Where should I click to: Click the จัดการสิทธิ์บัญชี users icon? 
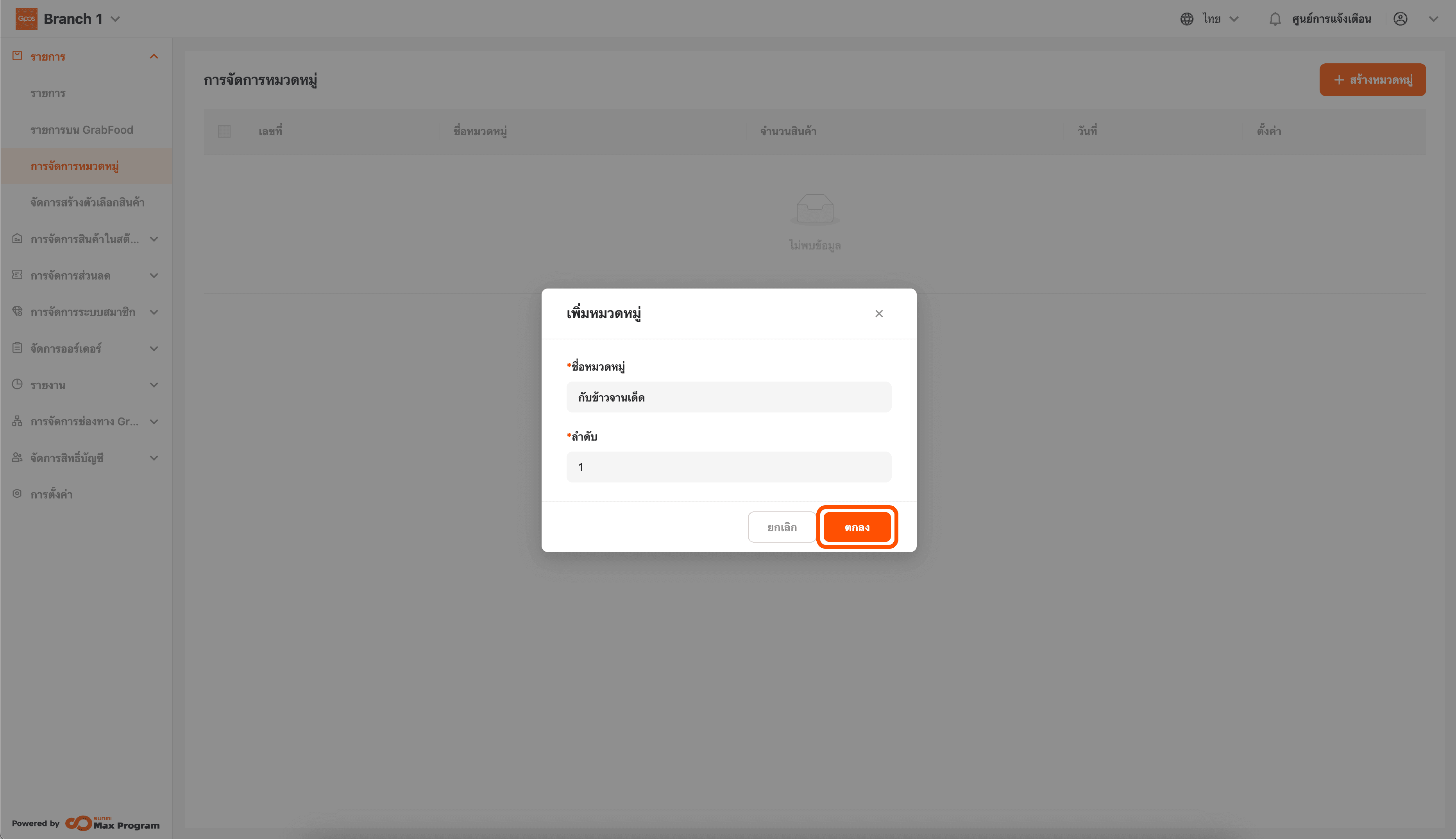tap(17, 457)
